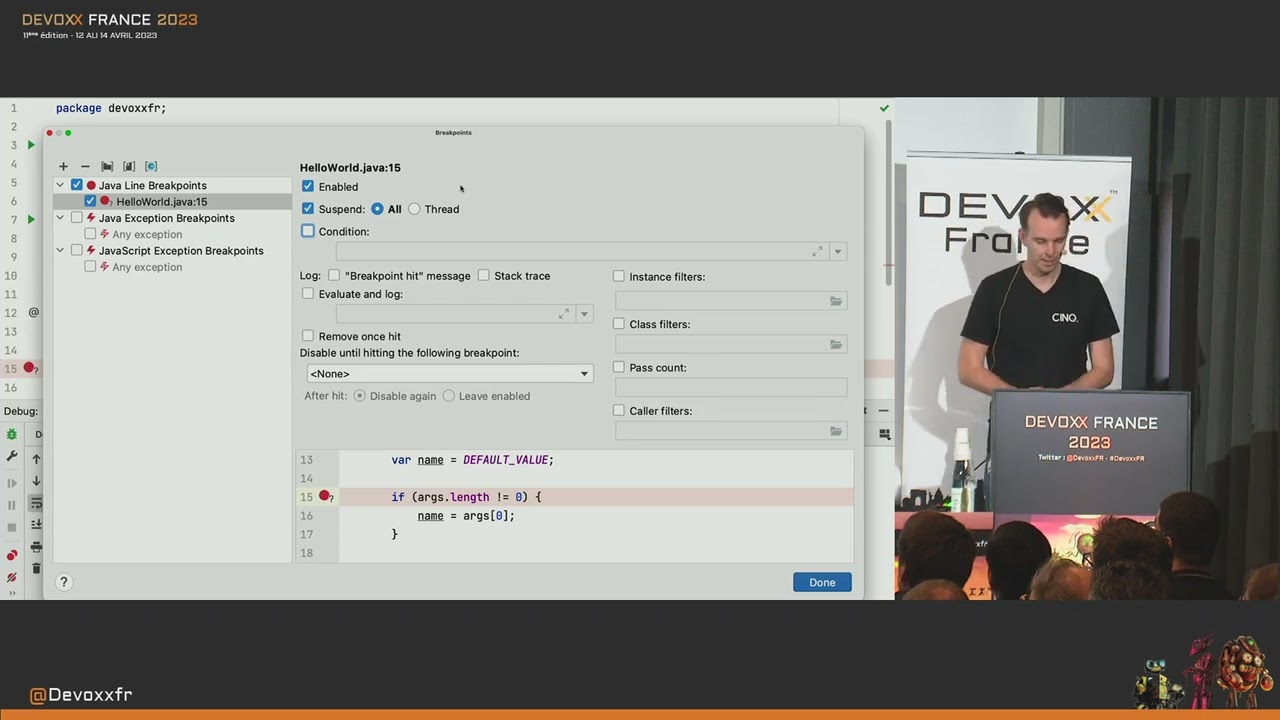1280x720 pixels.
Task: Click the down arrow in console toolbar
Action: click(36, 481)
